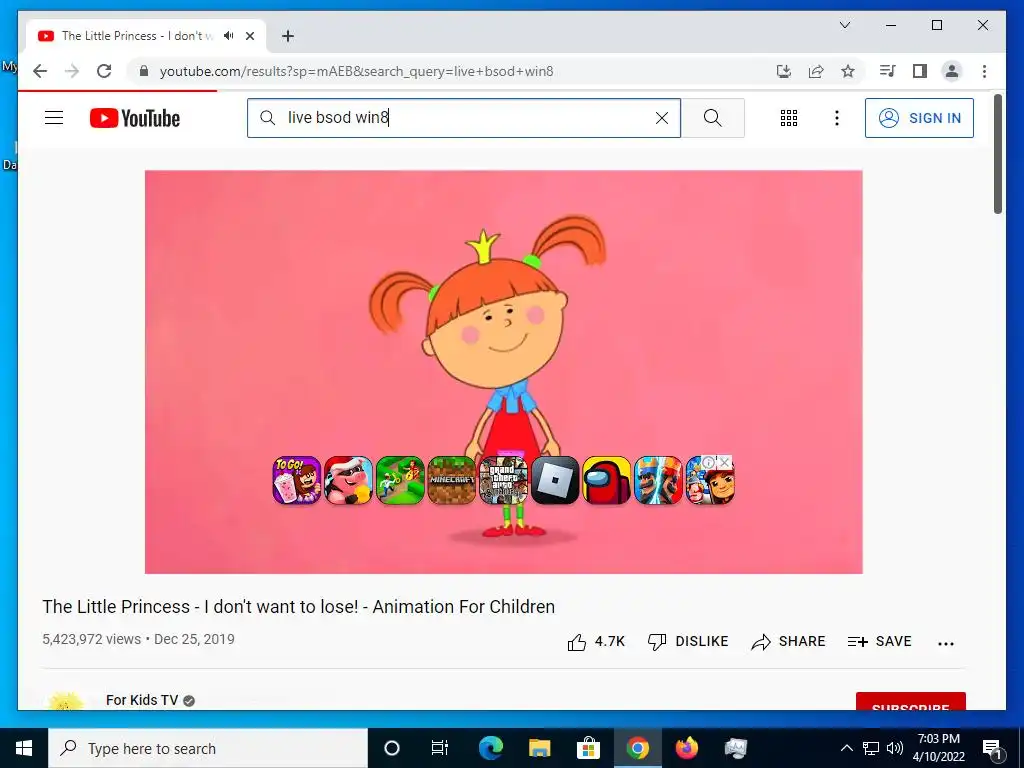Click the pig game ad icon
The image size is (1024, 768).
coord(348,480)
